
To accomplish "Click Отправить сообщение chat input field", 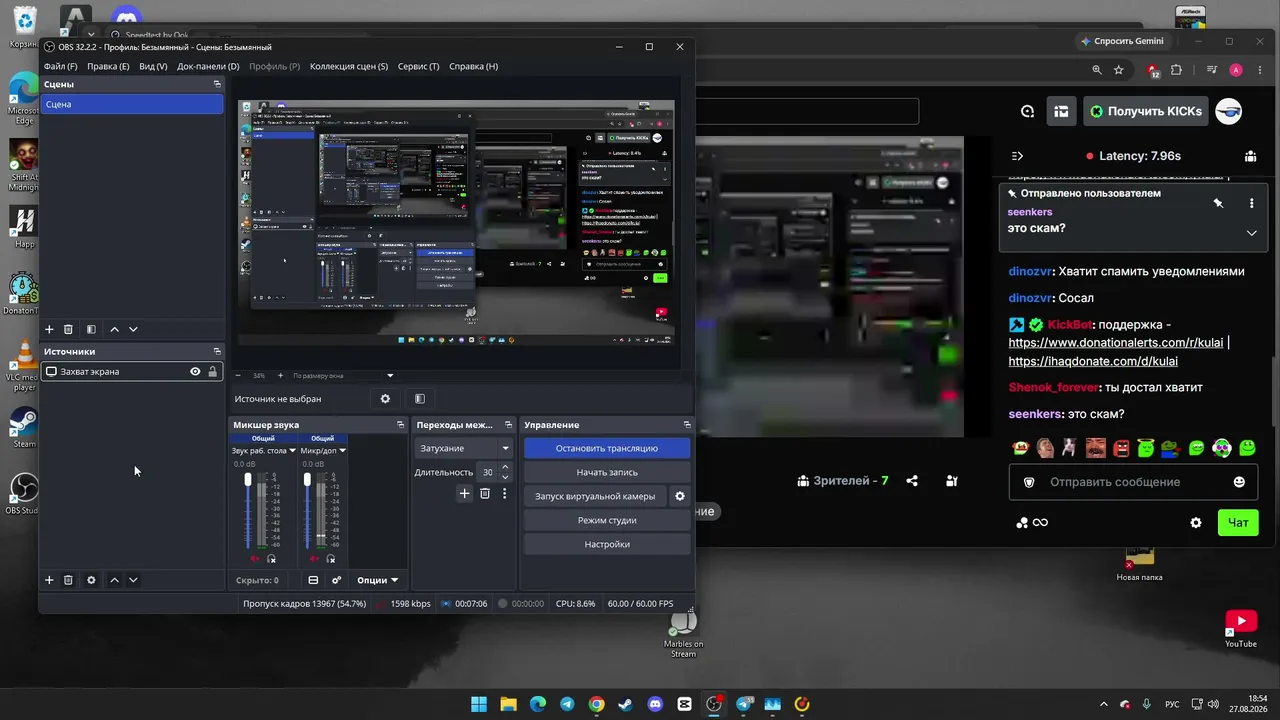I will pyautogui.click(x=1133, y=482).
